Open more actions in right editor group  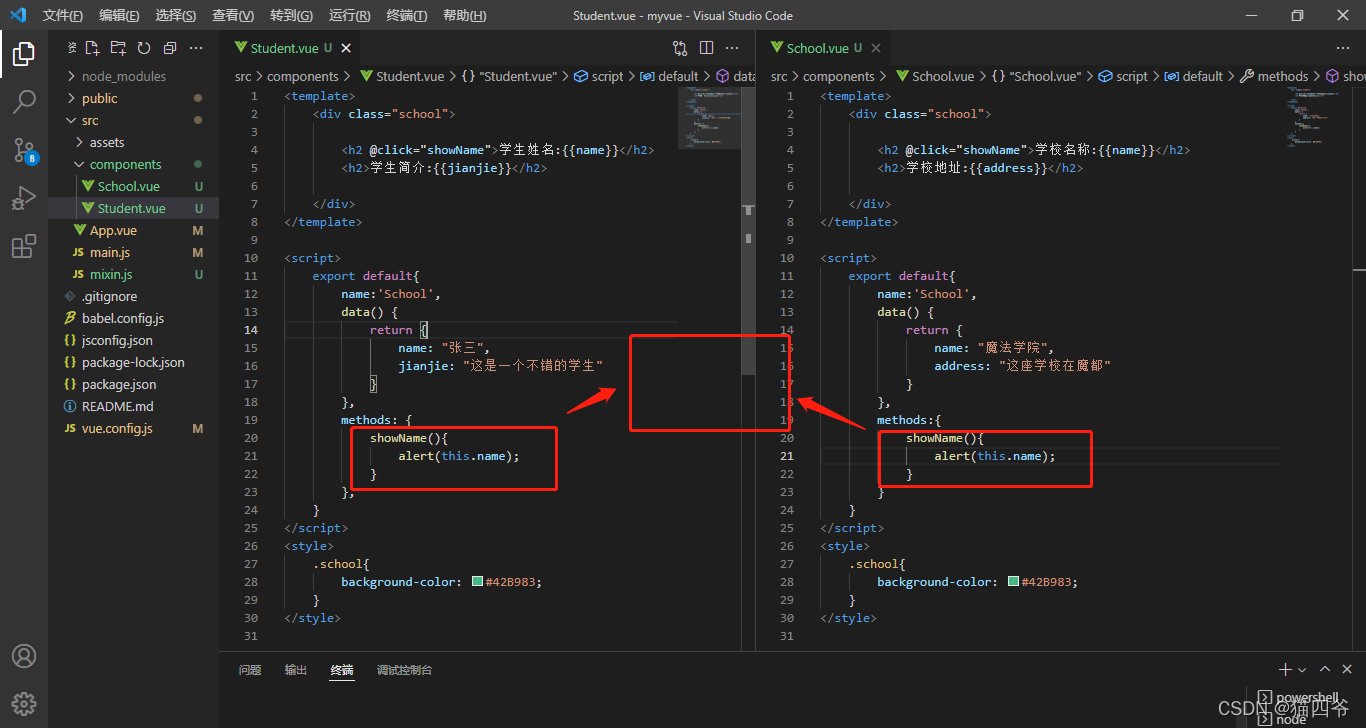[1344, 48]
